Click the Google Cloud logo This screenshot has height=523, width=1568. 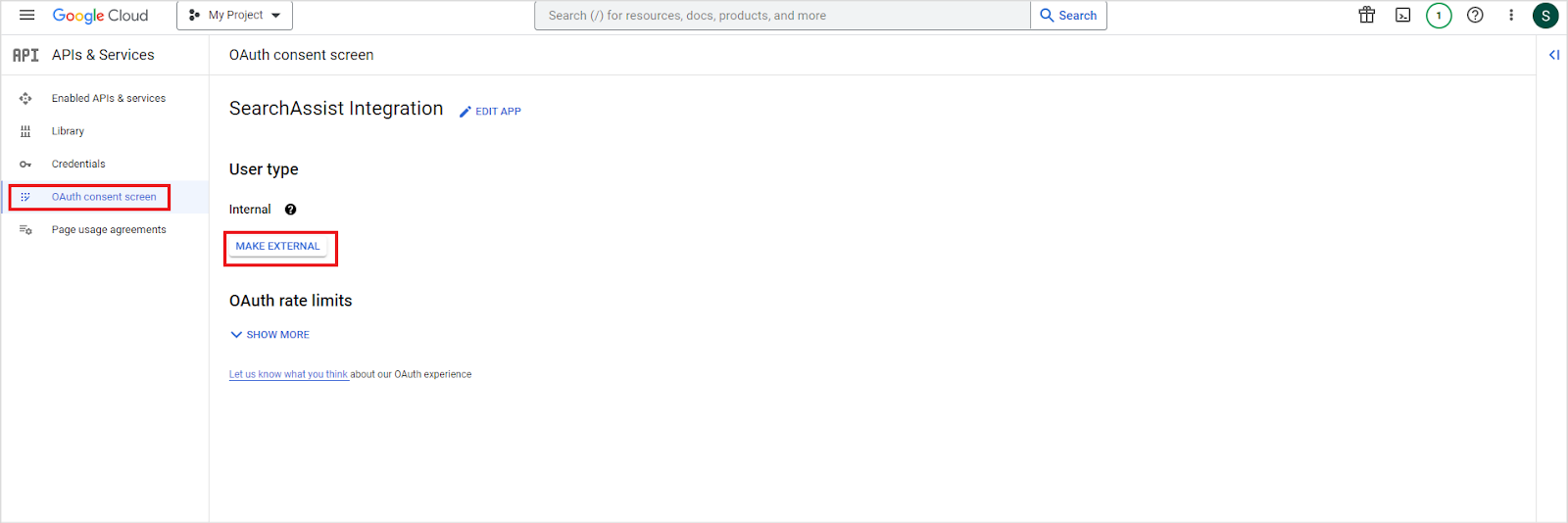tap(100, 16)
